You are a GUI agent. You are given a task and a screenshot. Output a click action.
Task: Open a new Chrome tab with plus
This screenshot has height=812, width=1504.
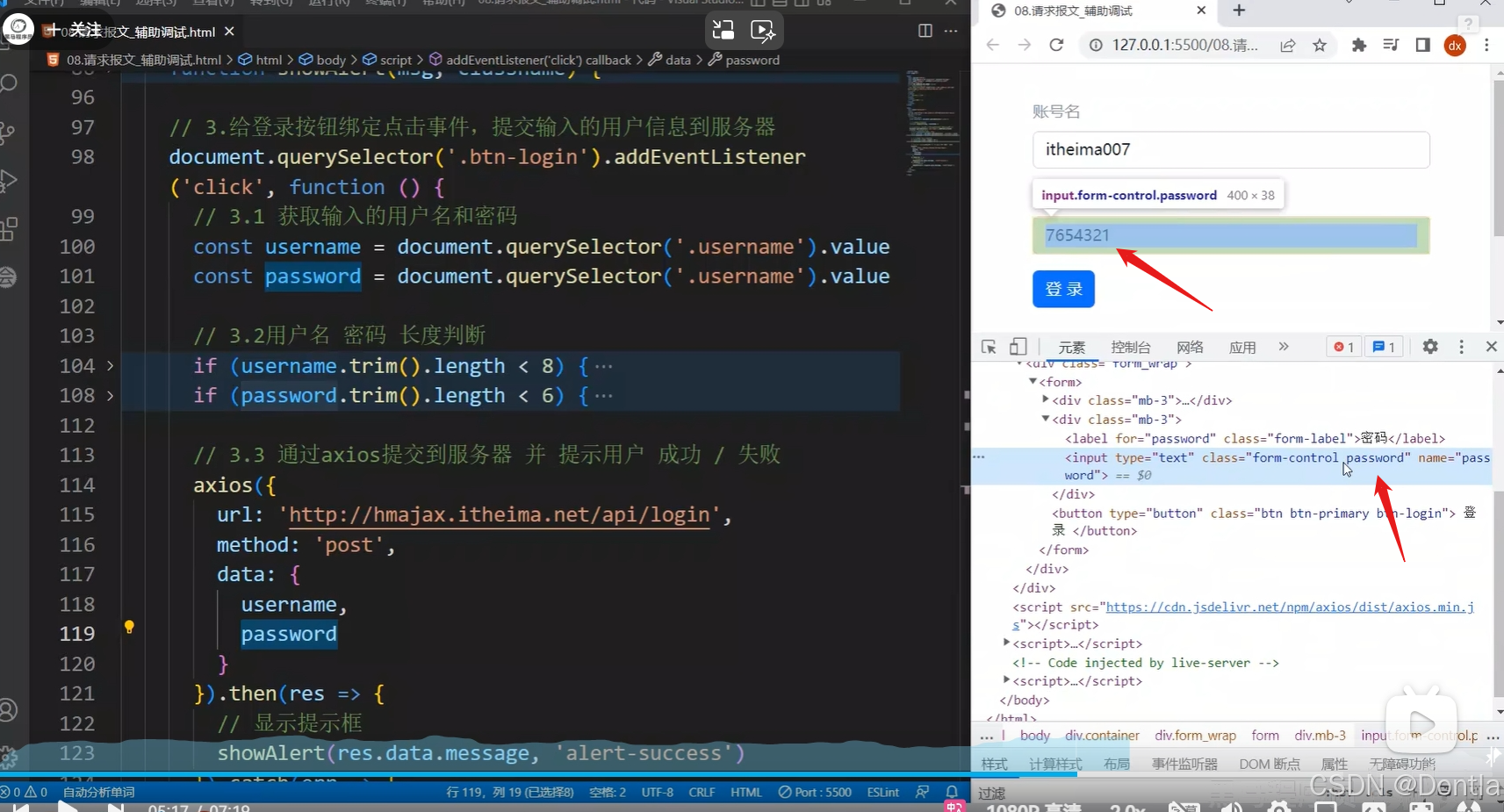tap(1239, 11)
